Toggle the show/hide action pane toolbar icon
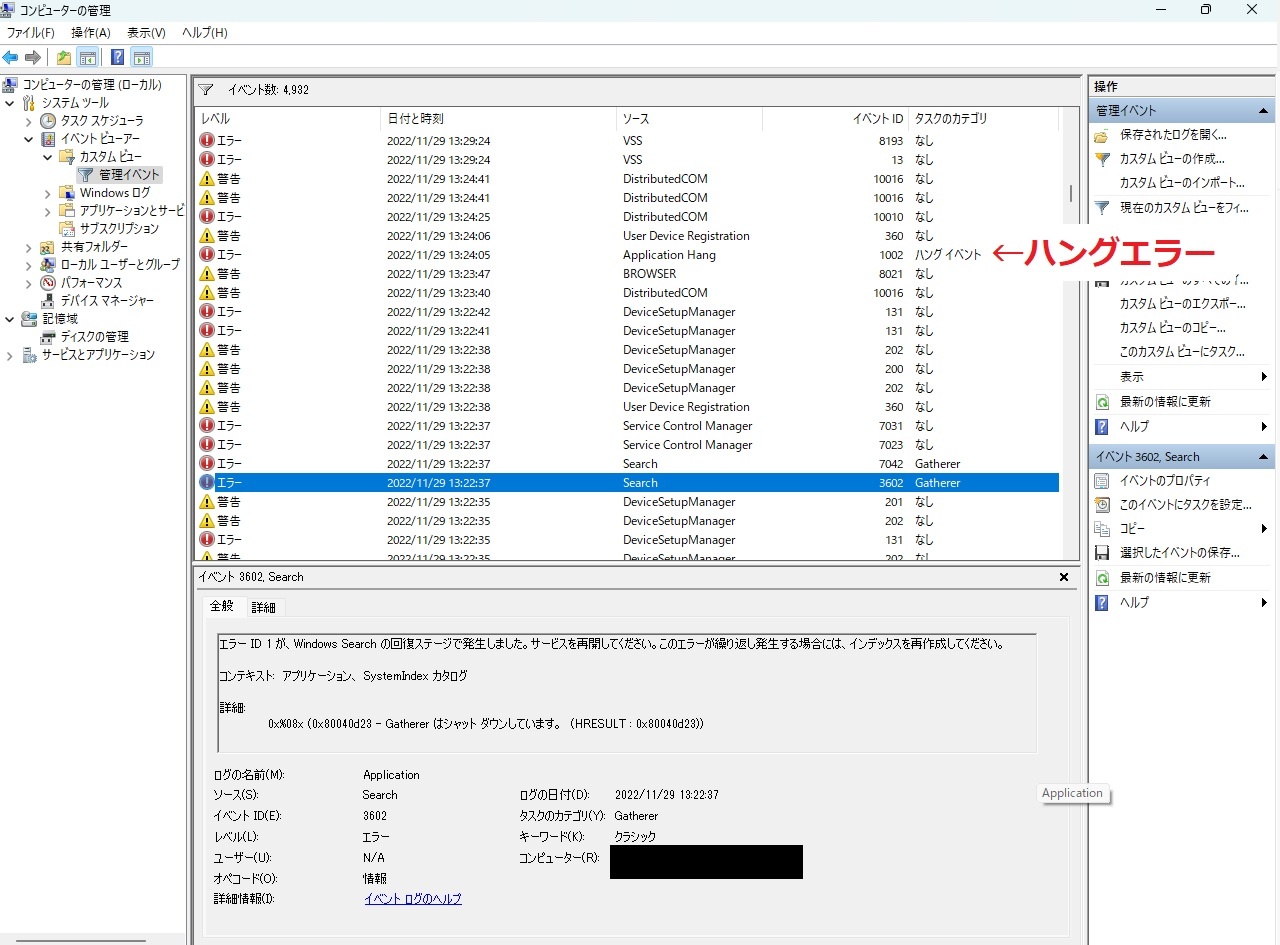The width and height of the screenshot is (1280, 945). [142, 57]
